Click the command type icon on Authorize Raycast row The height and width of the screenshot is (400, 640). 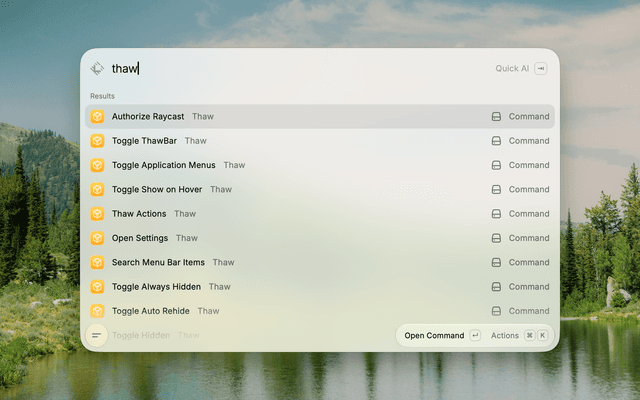pyautogui.click(x=496, y=117)
